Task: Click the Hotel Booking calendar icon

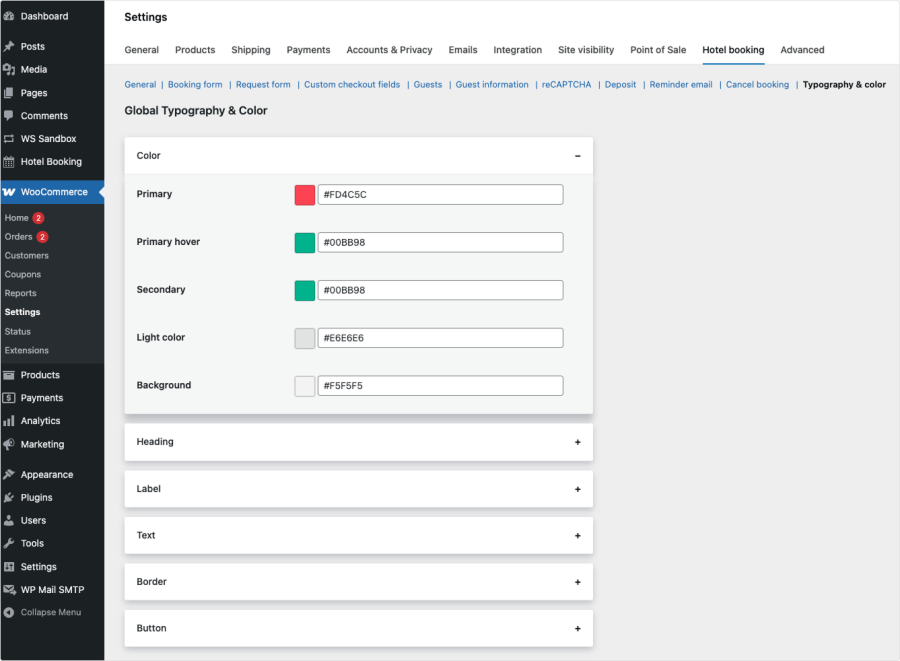Action: tap(9, 162)
